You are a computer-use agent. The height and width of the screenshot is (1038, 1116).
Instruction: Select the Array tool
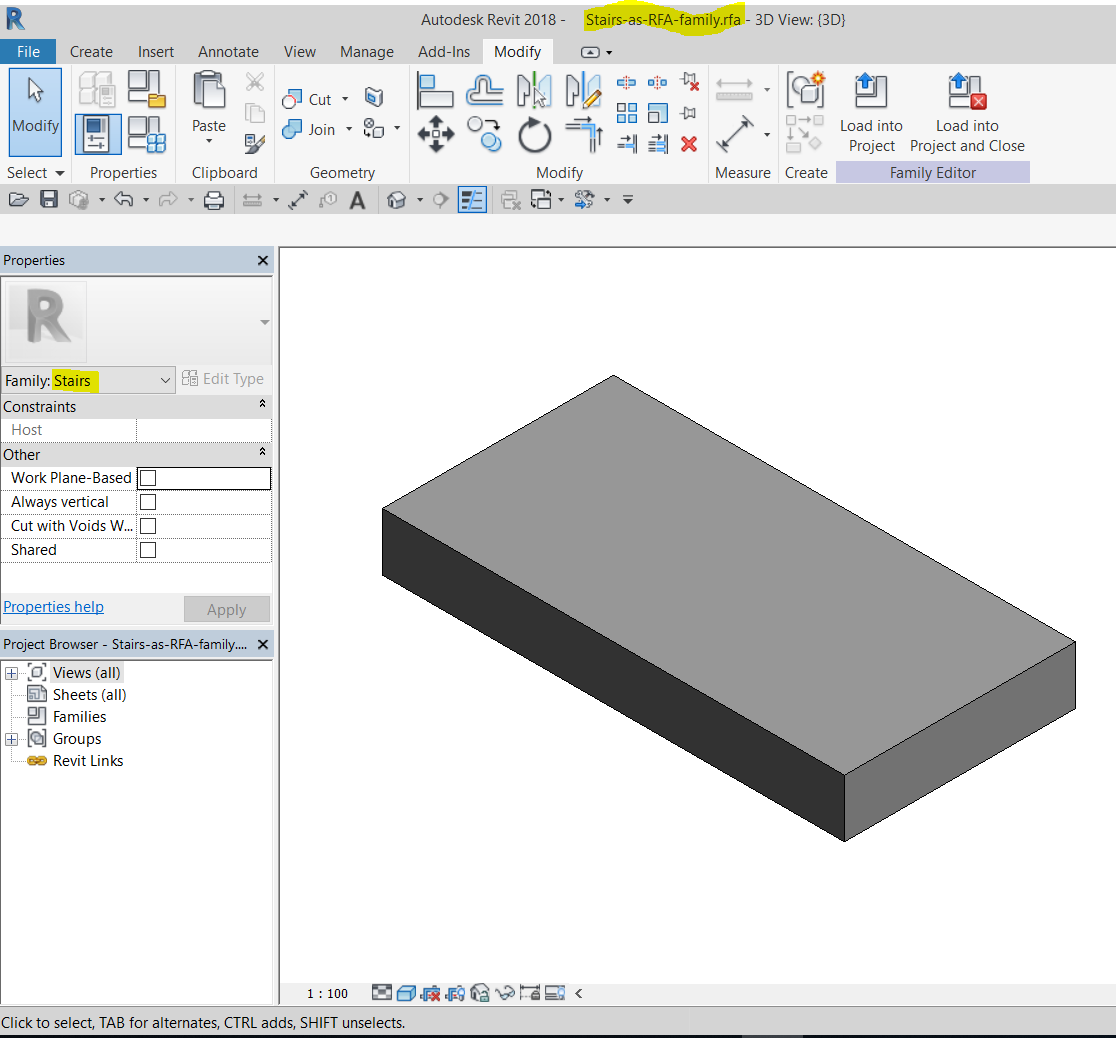(626, 113)
